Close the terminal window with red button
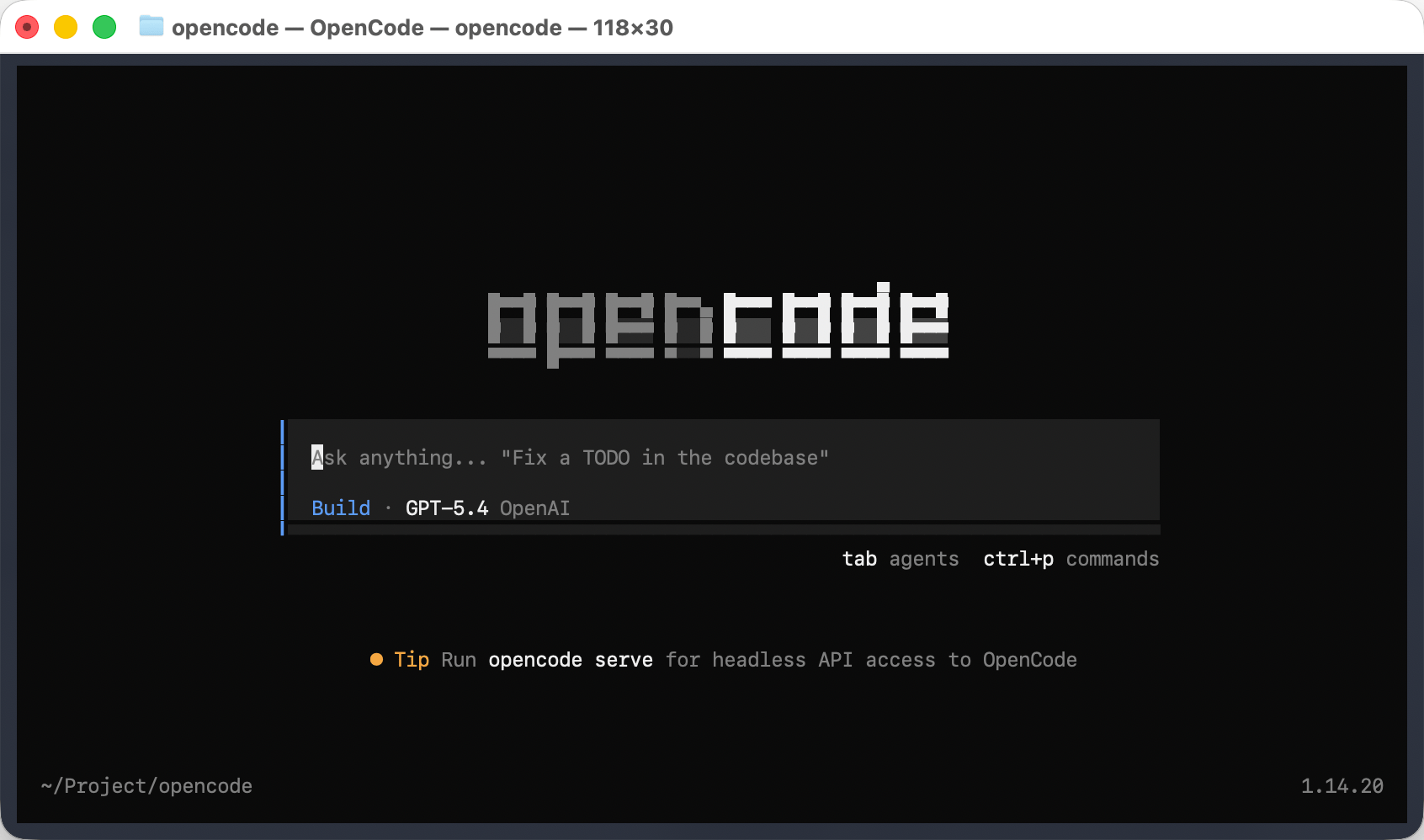This screenshot has width=1424, height=840. pos(27,27)
